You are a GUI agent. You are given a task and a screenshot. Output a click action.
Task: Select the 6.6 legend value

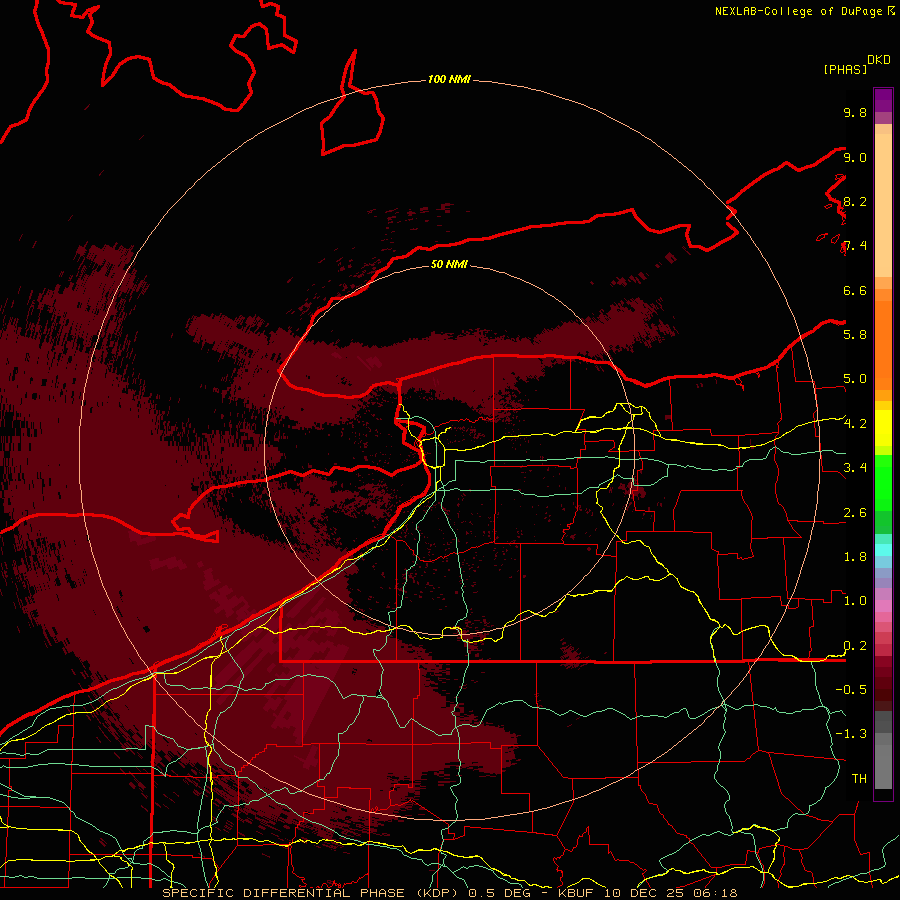coord(855,290)
